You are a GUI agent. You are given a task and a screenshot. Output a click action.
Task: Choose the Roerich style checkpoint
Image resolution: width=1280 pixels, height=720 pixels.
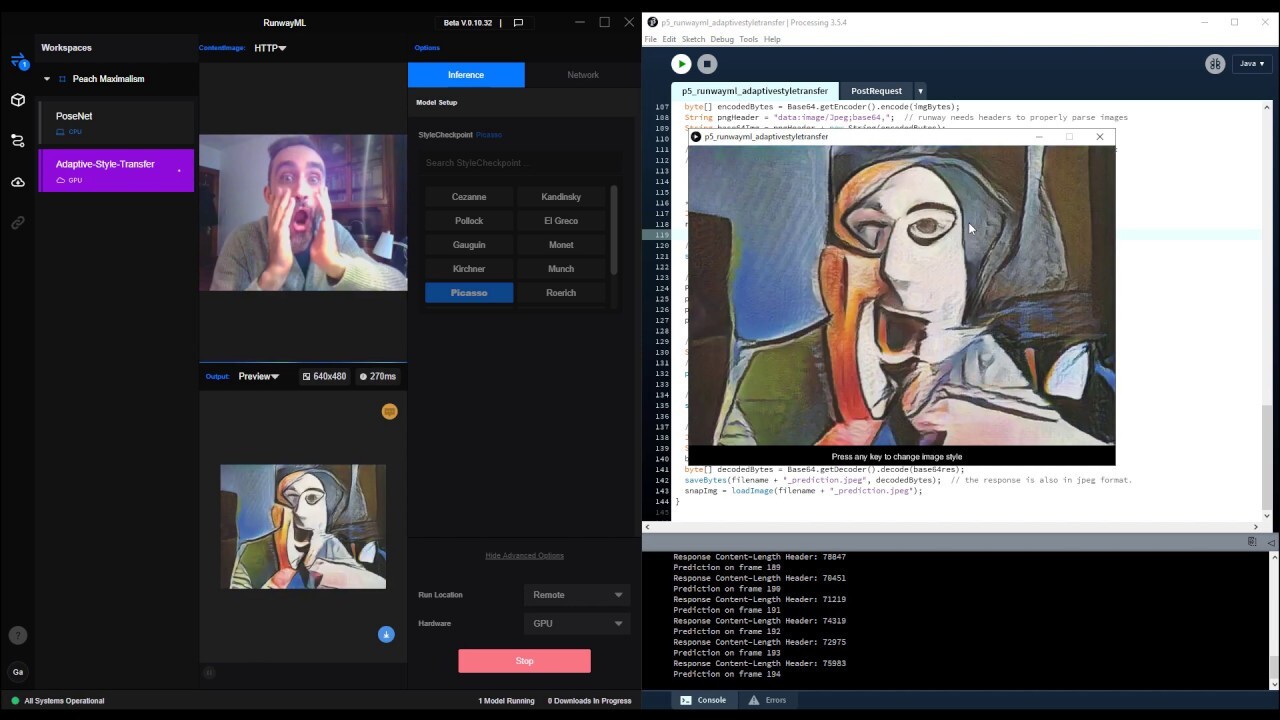pyautogui.click(x=561, y=293)
